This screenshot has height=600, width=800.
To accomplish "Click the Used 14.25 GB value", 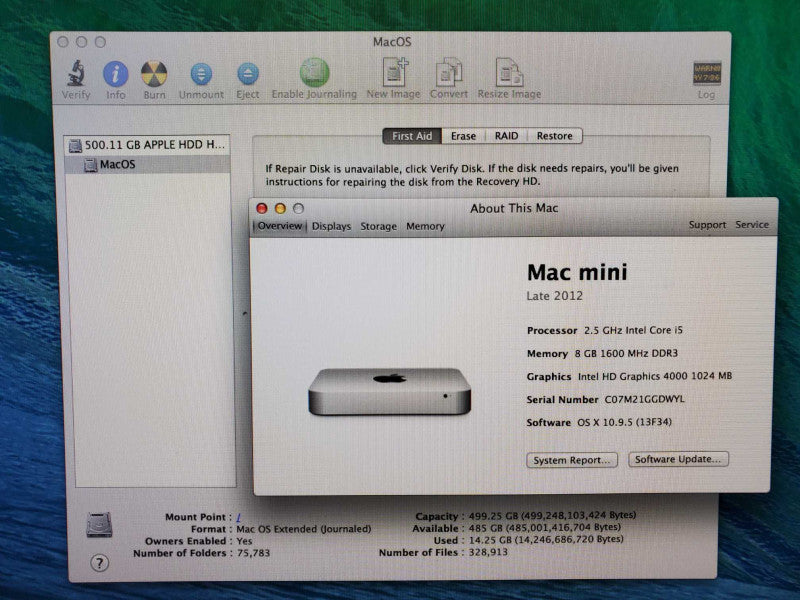I will 546,539.
